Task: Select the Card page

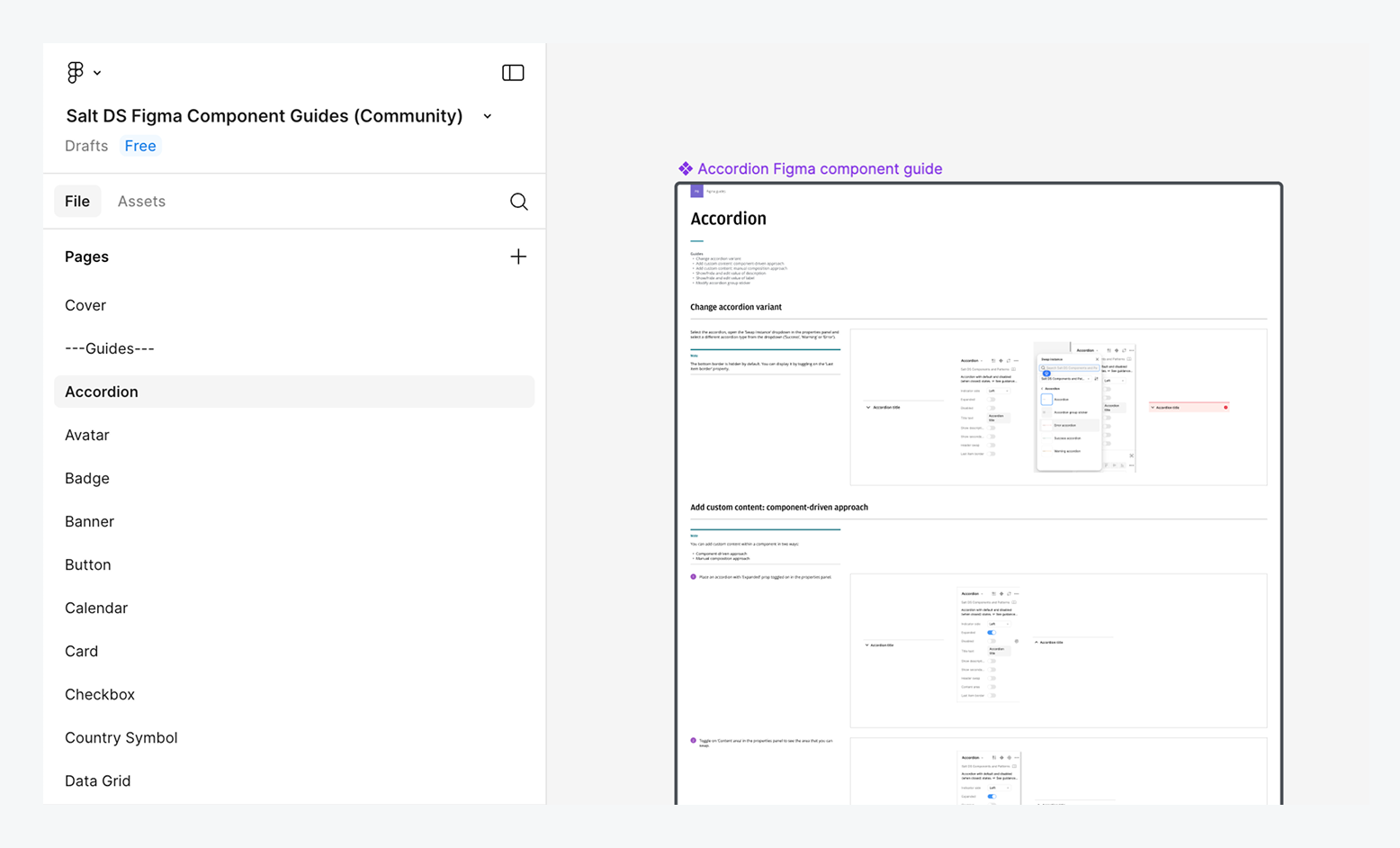Action: (x=294, y=651)
